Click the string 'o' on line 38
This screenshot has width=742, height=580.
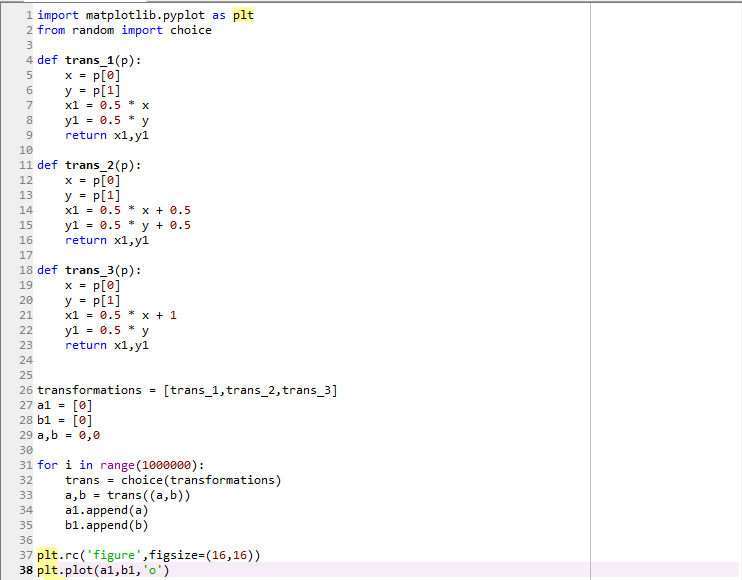(152, 570)
